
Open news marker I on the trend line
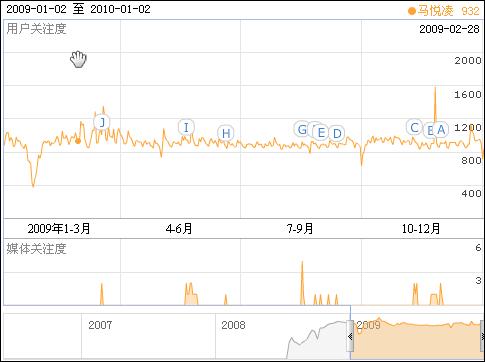point(186,127)
